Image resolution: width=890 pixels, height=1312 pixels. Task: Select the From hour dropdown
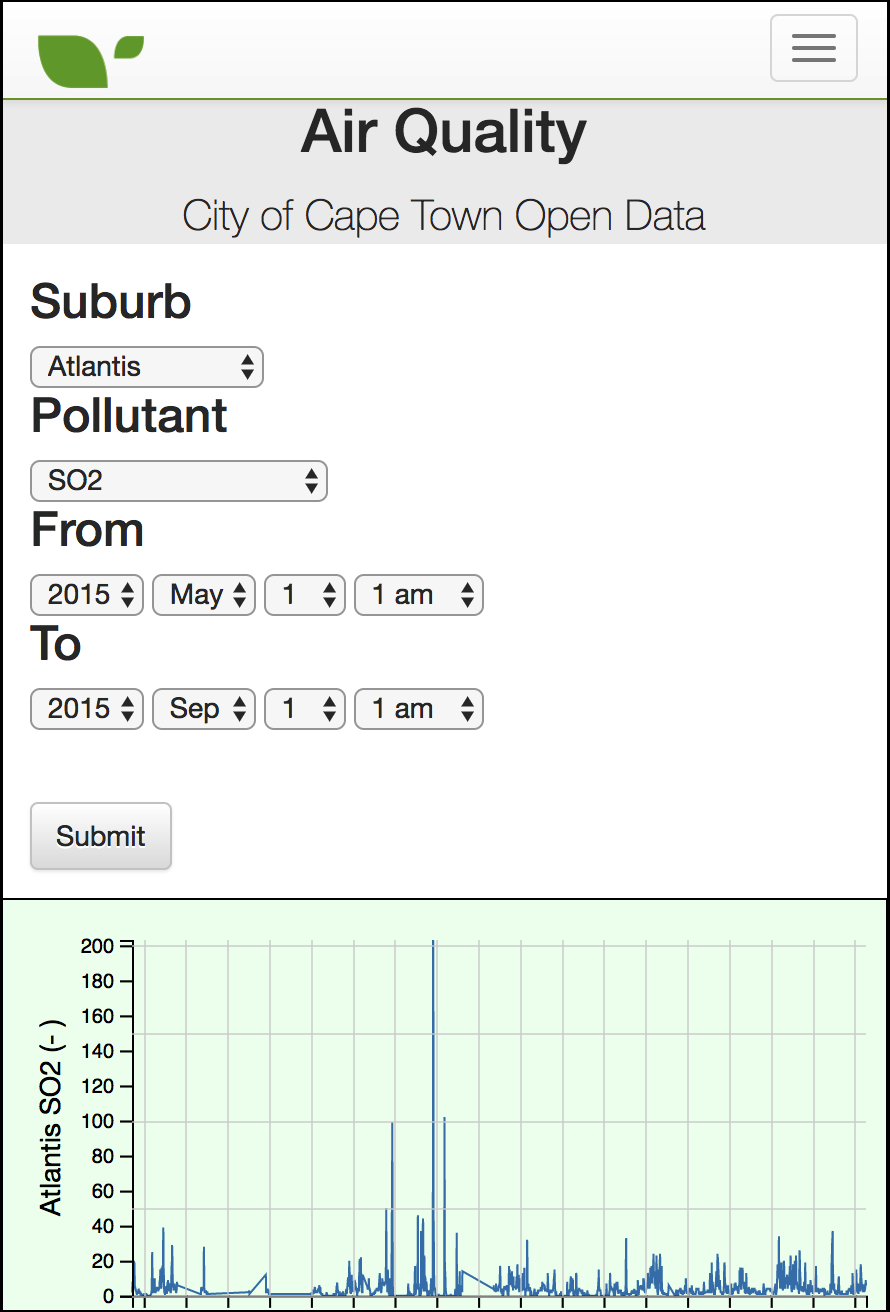(419, 595)
